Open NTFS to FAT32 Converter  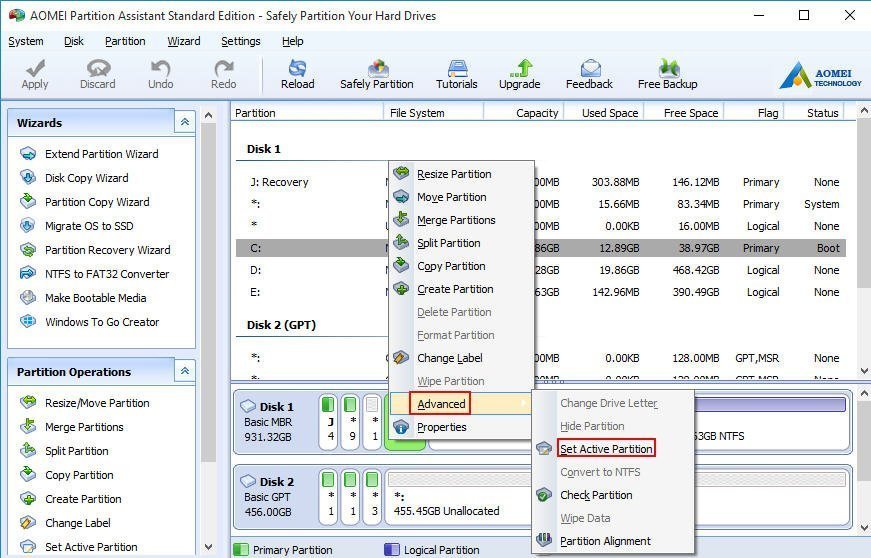94,274
